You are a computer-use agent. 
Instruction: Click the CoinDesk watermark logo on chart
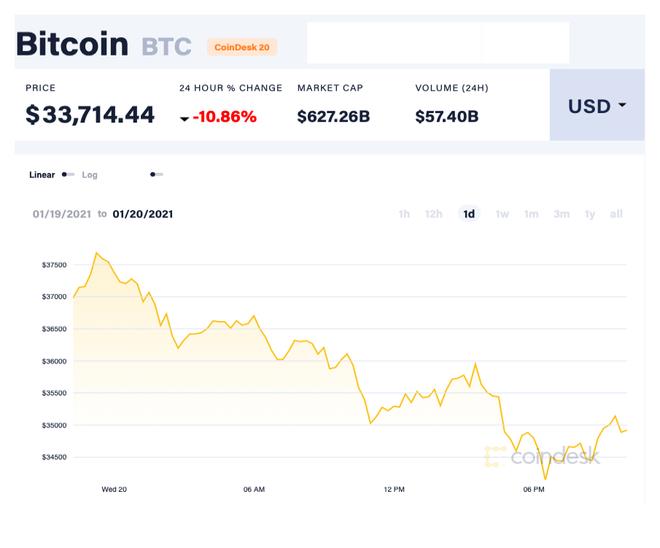coord(542,457)
